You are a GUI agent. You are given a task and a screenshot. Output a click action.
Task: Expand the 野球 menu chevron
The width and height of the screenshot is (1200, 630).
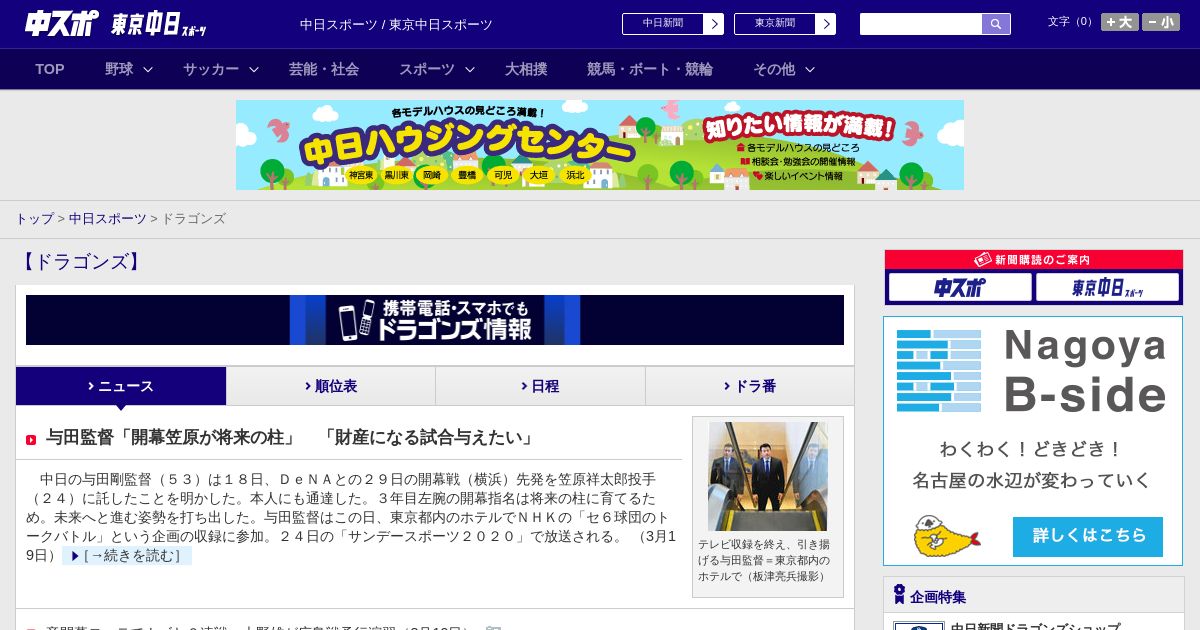coord(148,69)
